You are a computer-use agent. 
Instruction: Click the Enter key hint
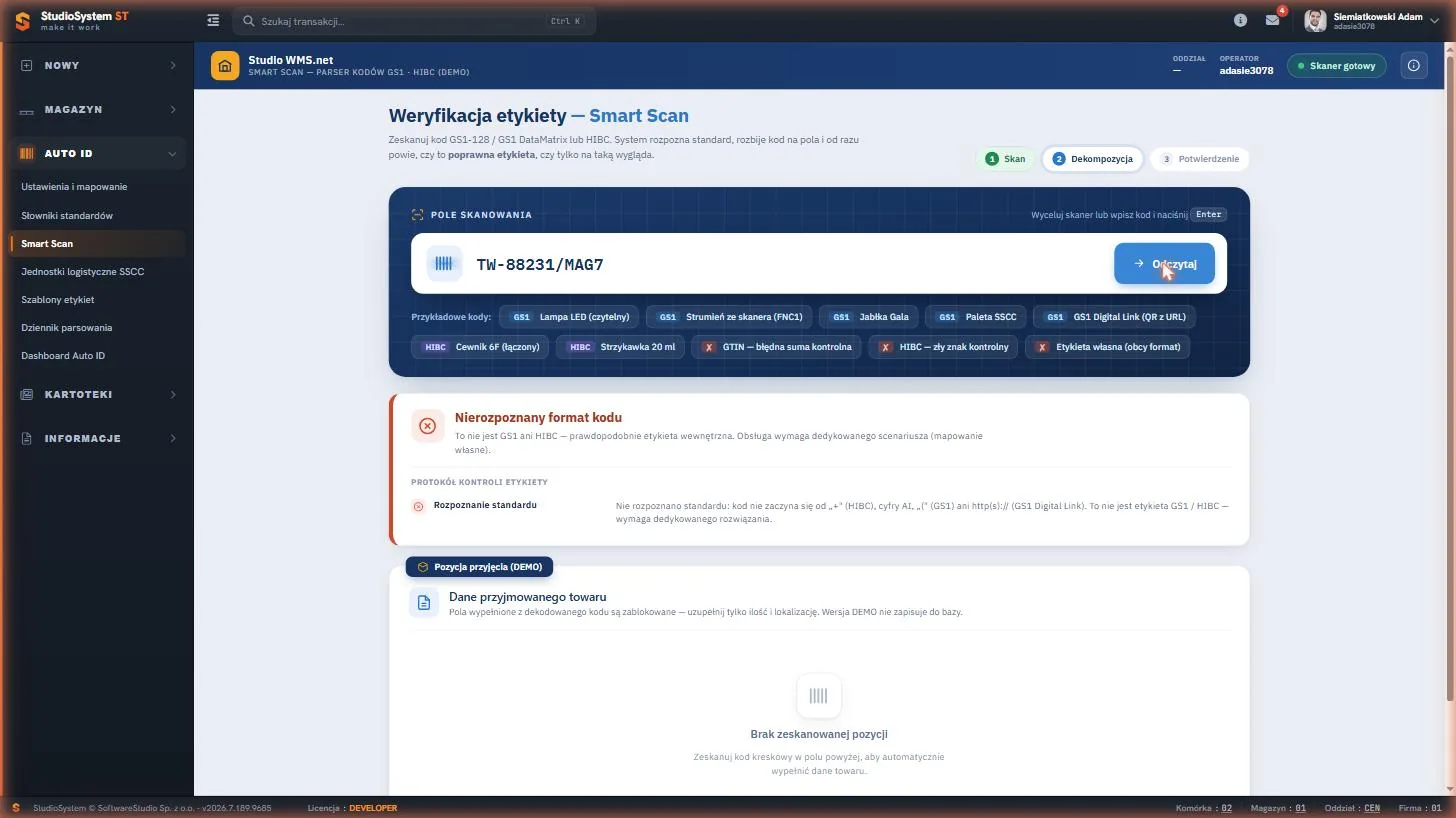1208,215
